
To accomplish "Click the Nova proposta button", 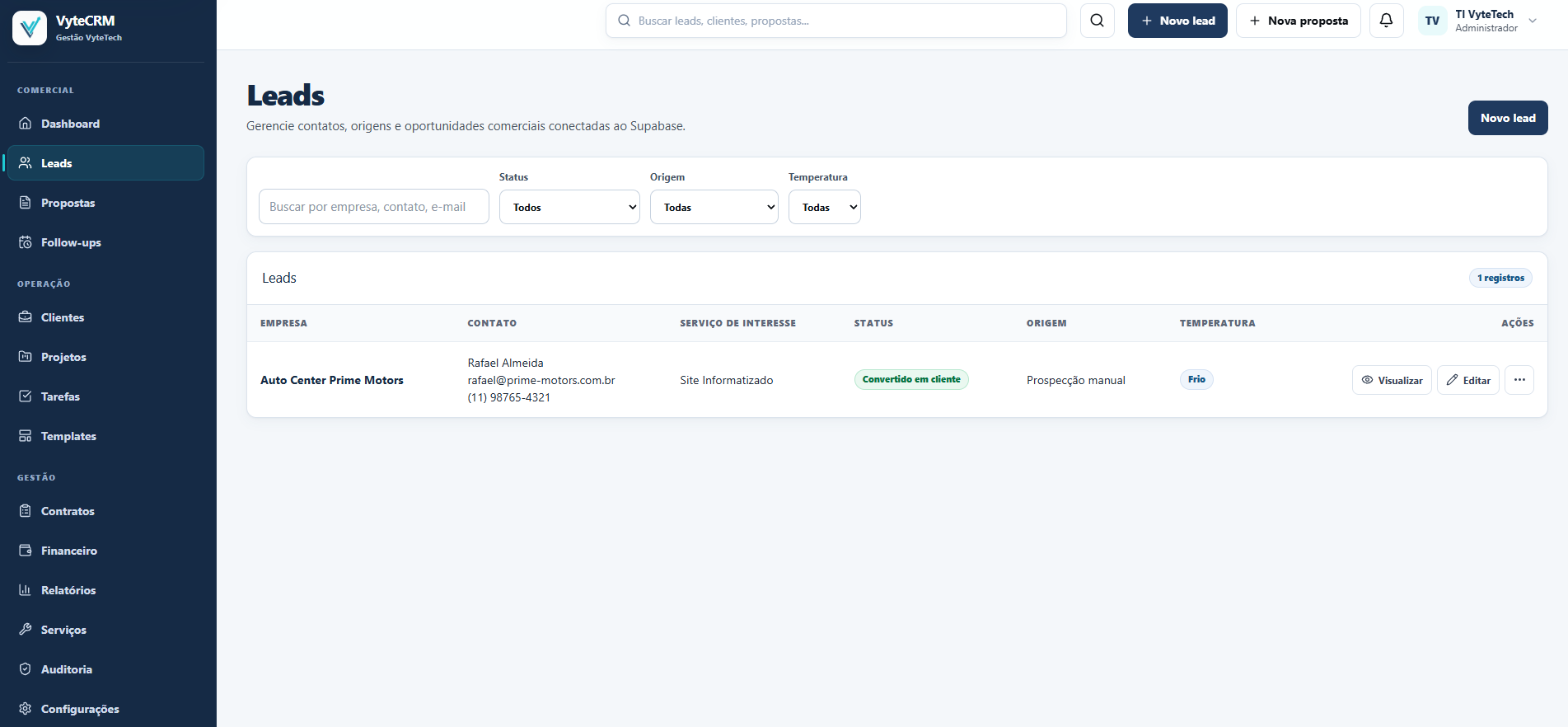I will 1299,21.
